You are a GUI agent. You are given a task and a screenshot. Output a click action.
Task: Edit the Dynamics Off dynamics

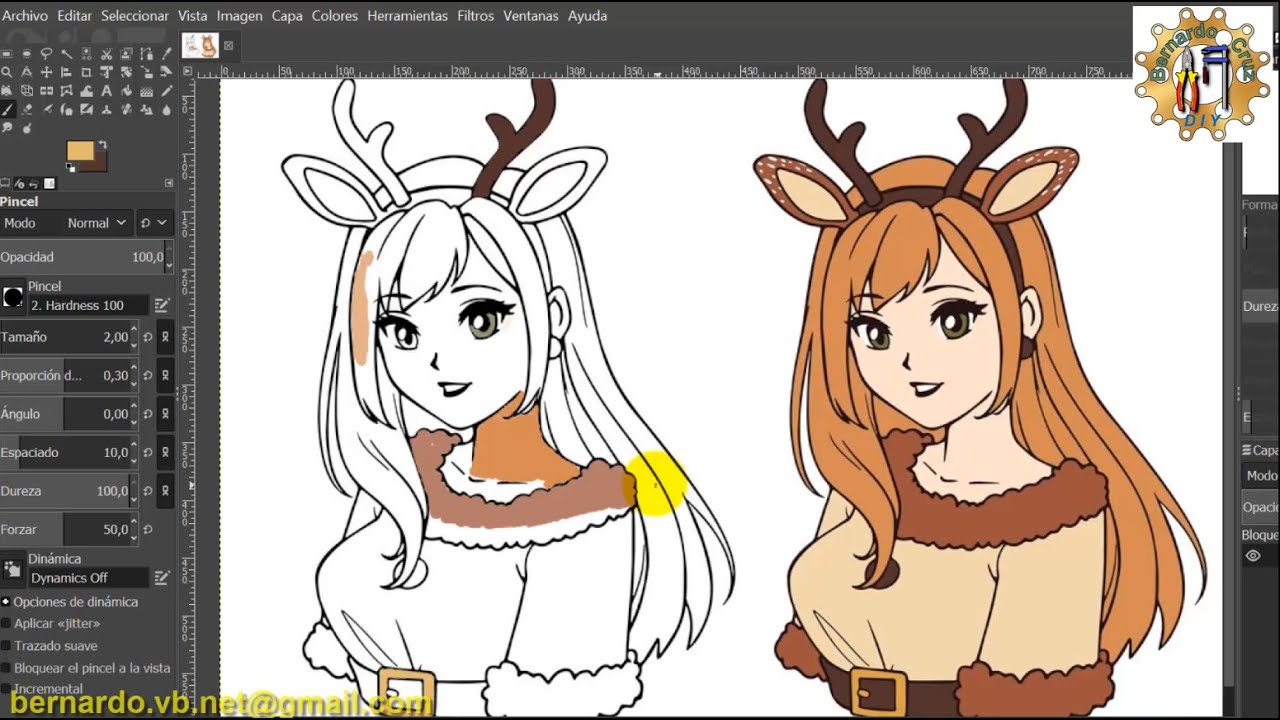162,578
